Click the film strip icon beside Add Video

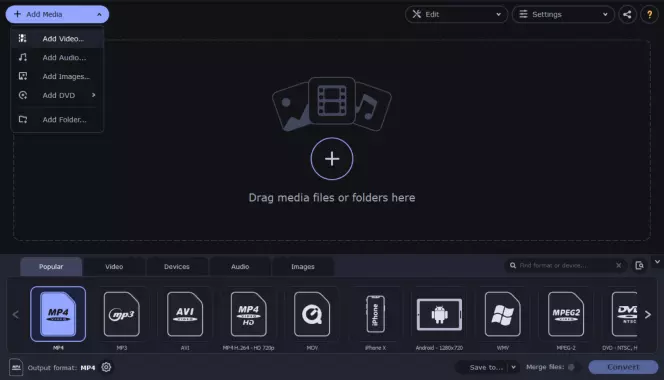[22, 39]
